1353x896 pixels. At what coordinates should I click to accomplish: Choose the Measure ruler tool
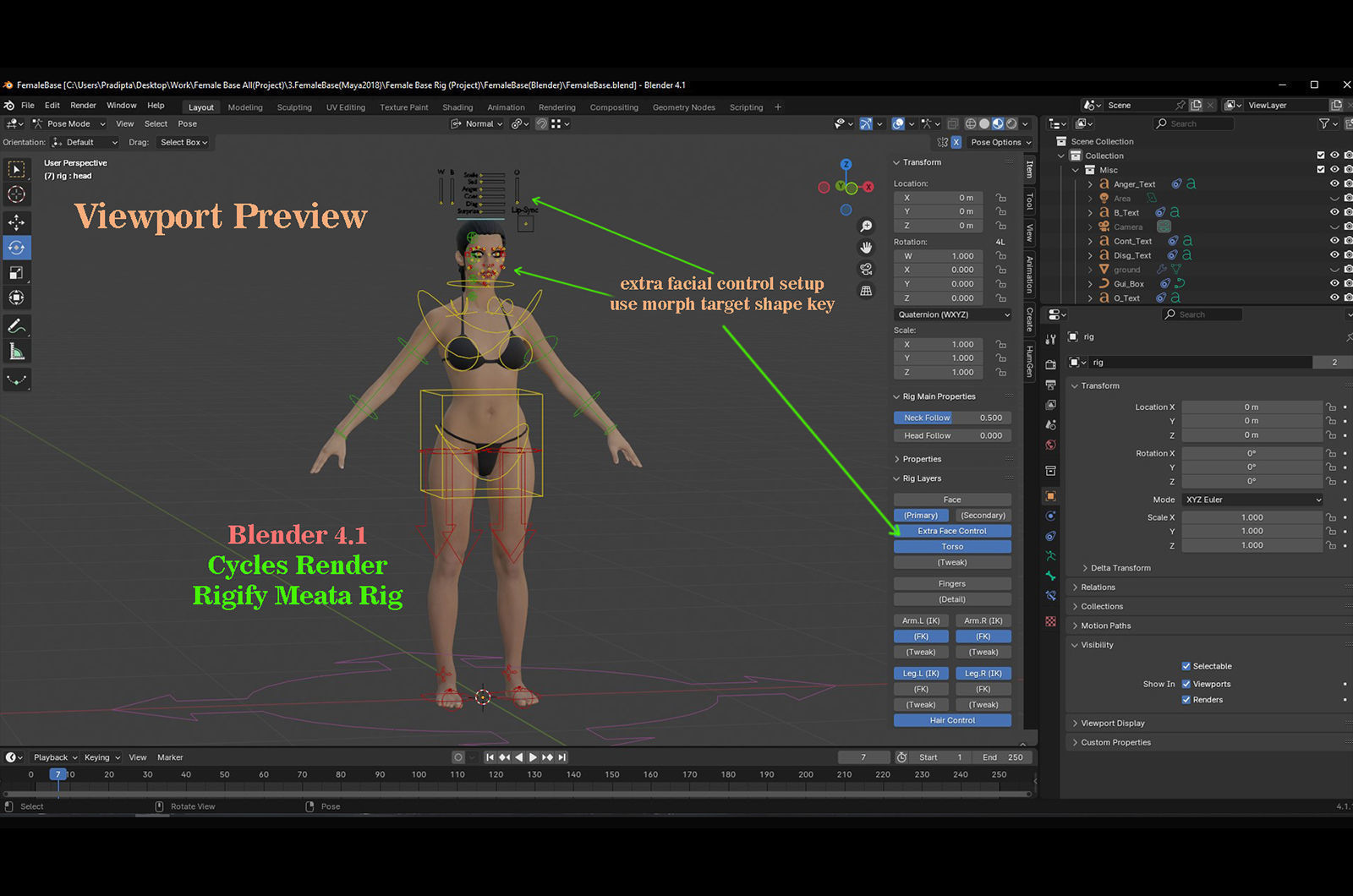point(16,352)
